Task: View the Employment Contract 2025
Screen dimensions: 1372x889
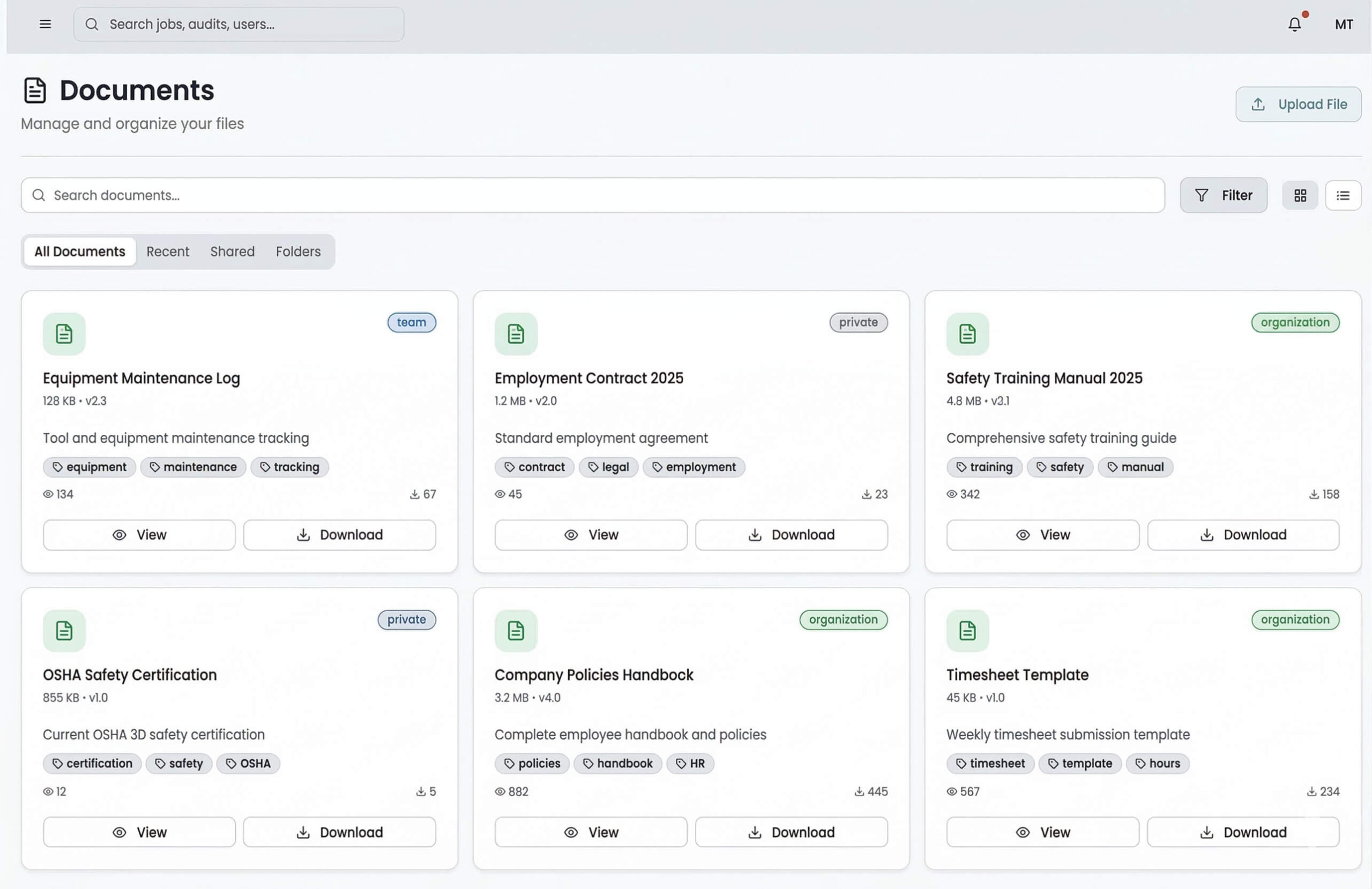Action: [590, 535]
